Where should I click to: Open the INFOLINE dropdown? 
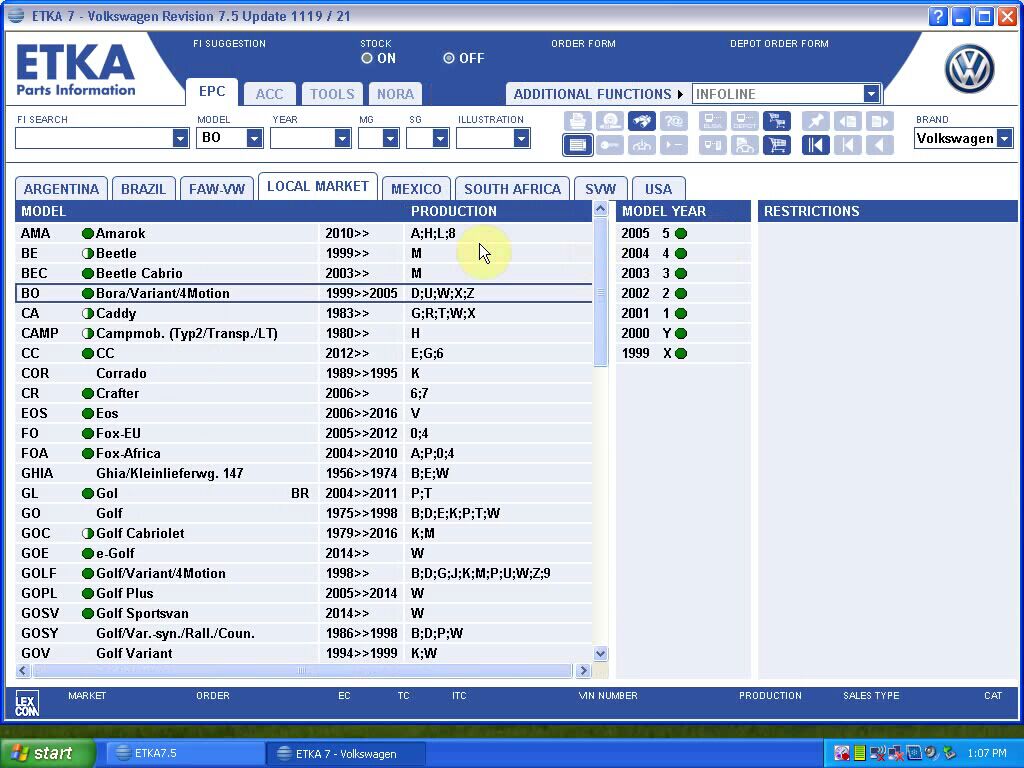pos(871,94)
